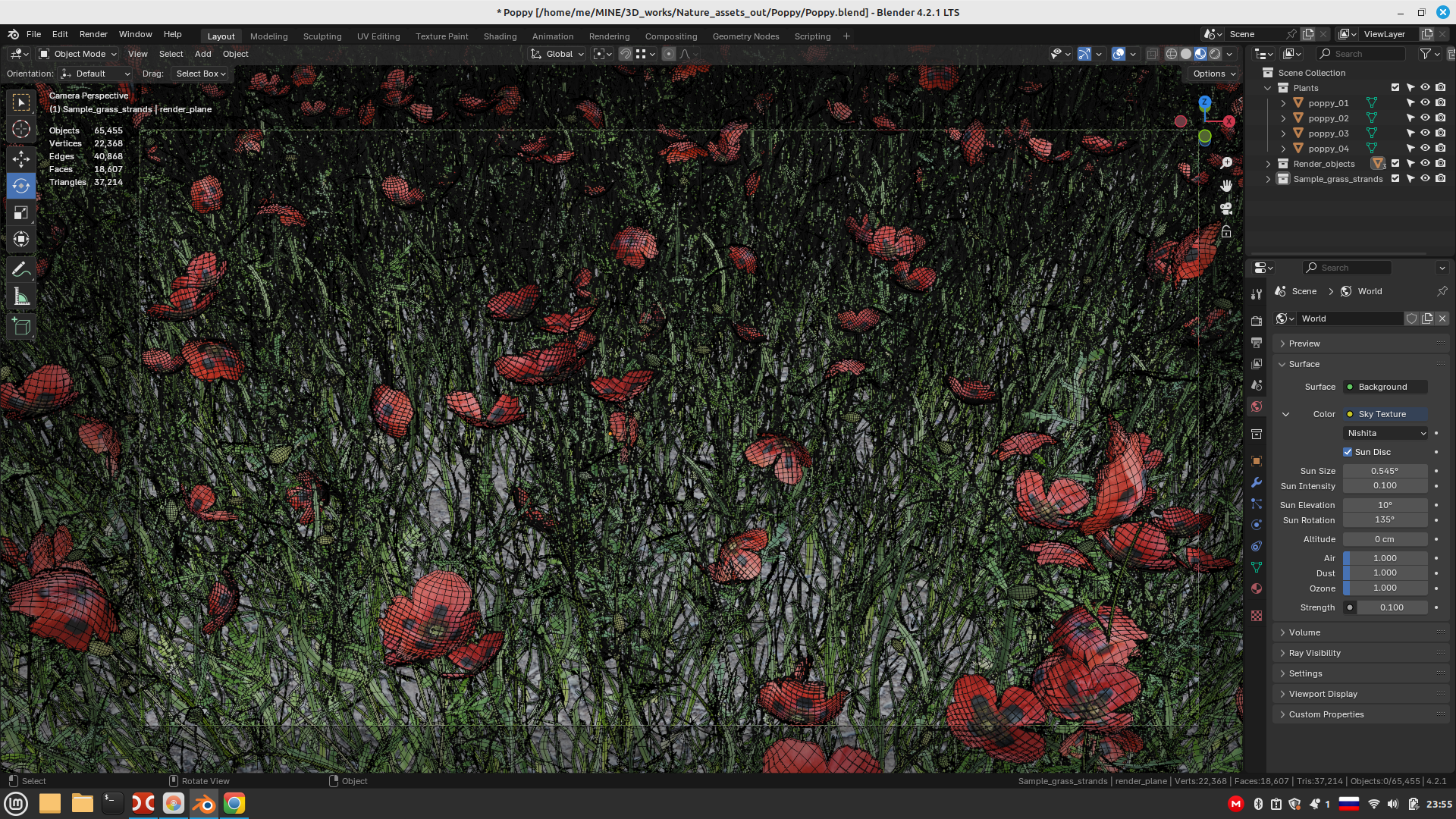Expand the Ray Visibility panel
1456x819 pixels.
point(1314,653)
